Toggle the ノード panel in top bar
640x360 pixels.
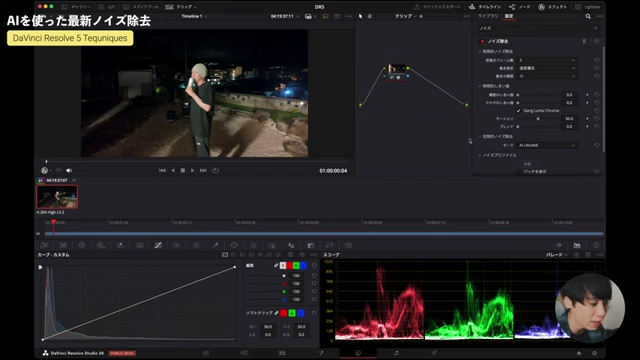520,7
